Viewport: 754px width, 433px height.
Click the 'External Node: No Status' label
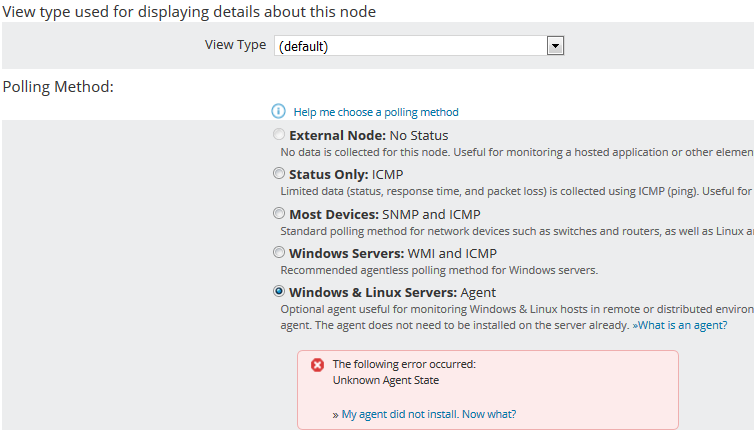coord(368,135)
